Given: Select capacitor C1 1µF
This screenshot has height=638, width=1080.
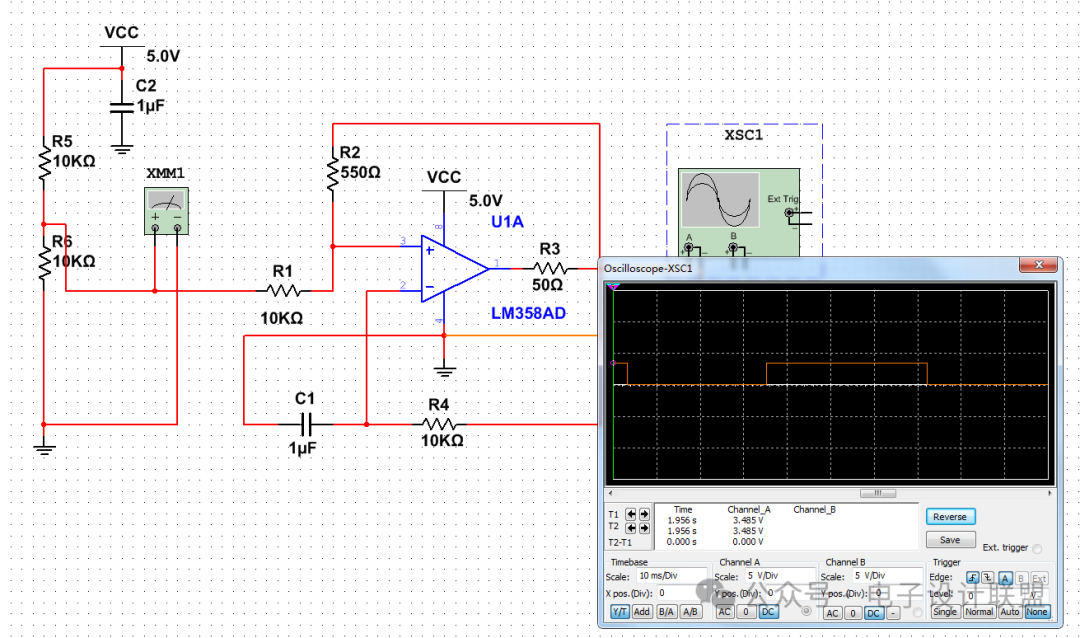Looking at the screenshot, I should 305,424.
